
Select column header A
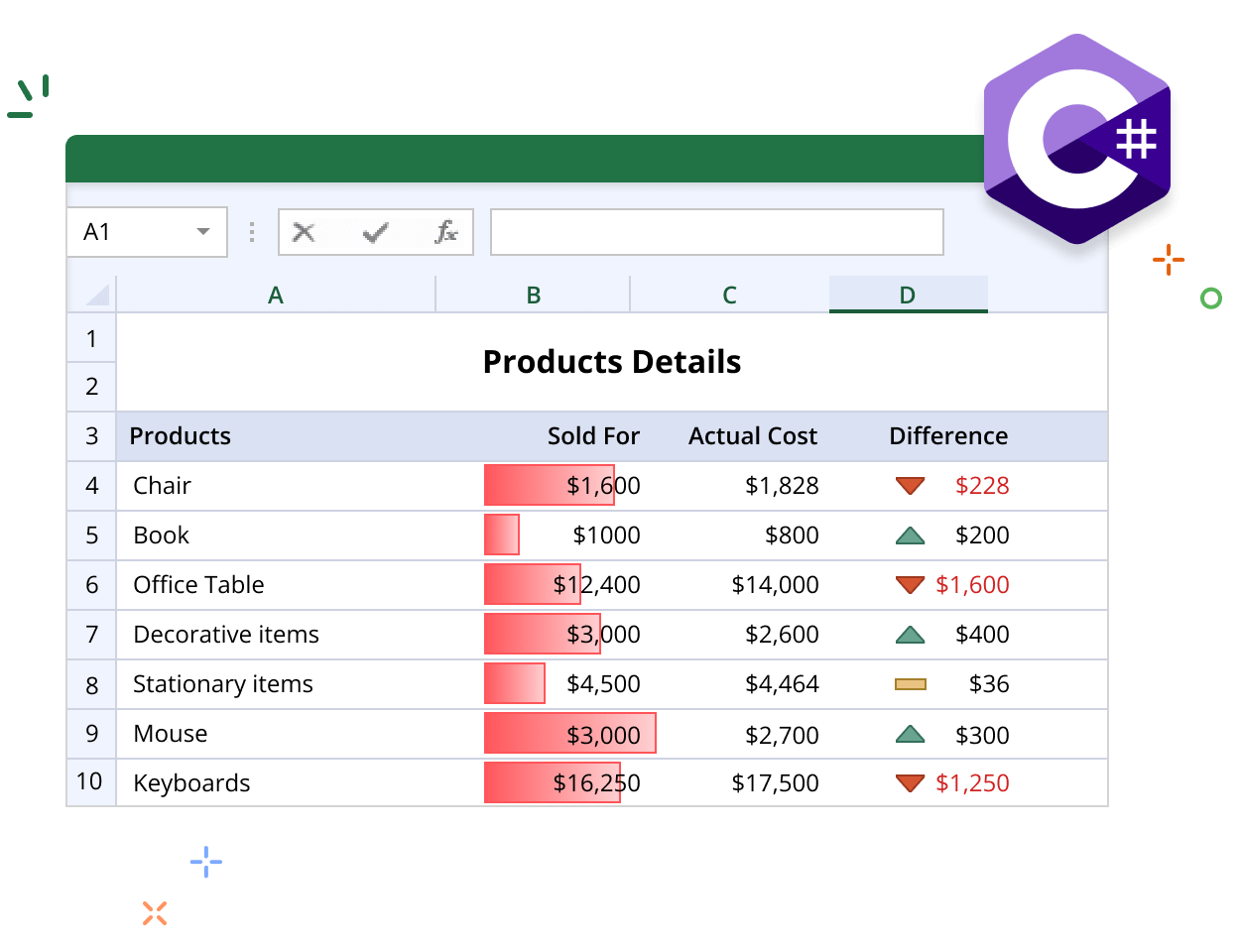(x=276, y=294)
